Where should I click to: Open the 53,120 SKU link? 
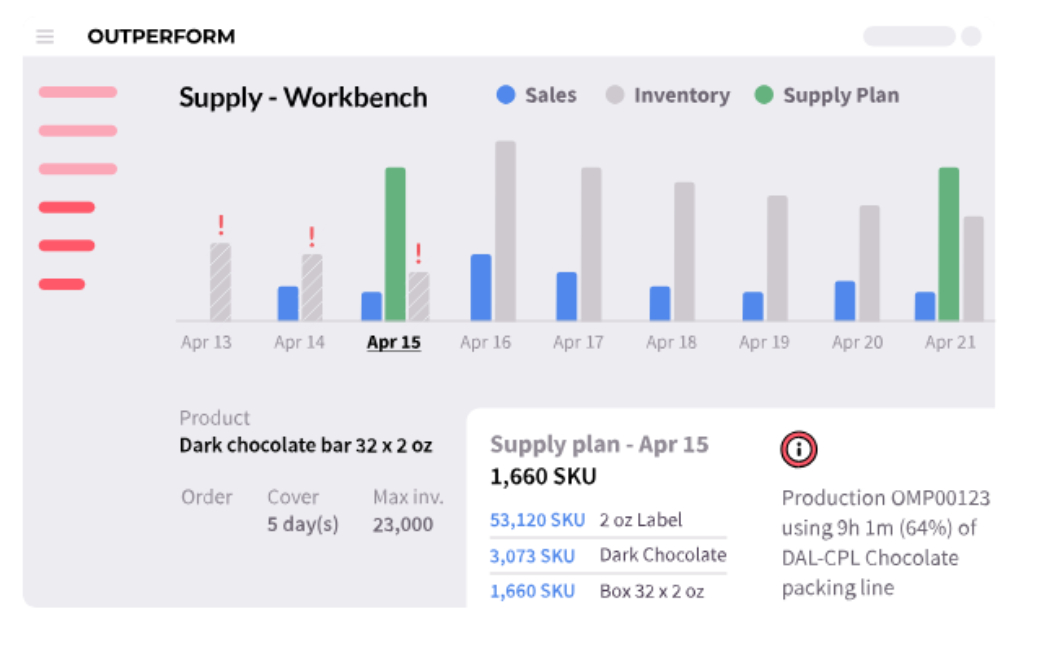click(537, 520)
